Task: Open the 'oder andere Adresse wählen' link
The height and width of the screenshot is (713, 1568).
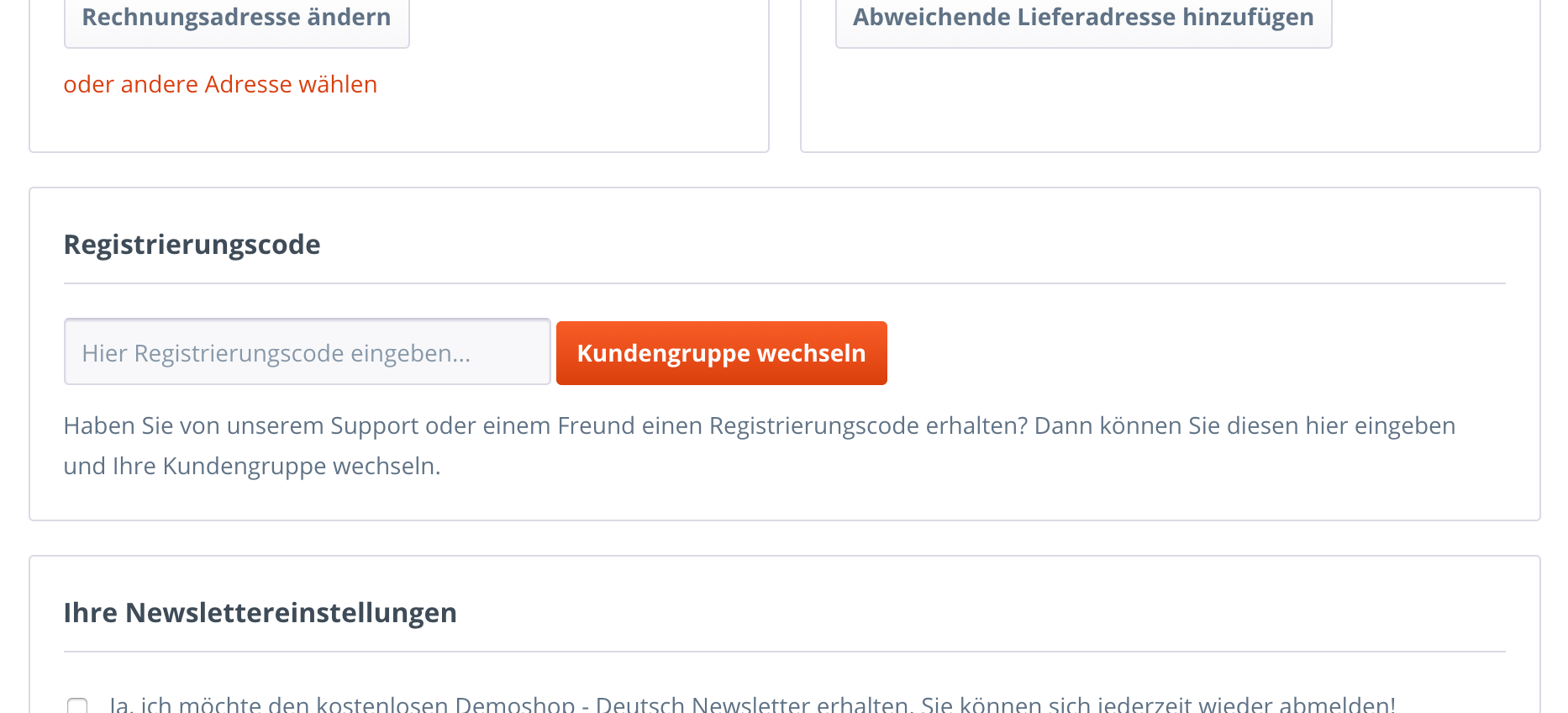Action: click(x=220, y=84)
